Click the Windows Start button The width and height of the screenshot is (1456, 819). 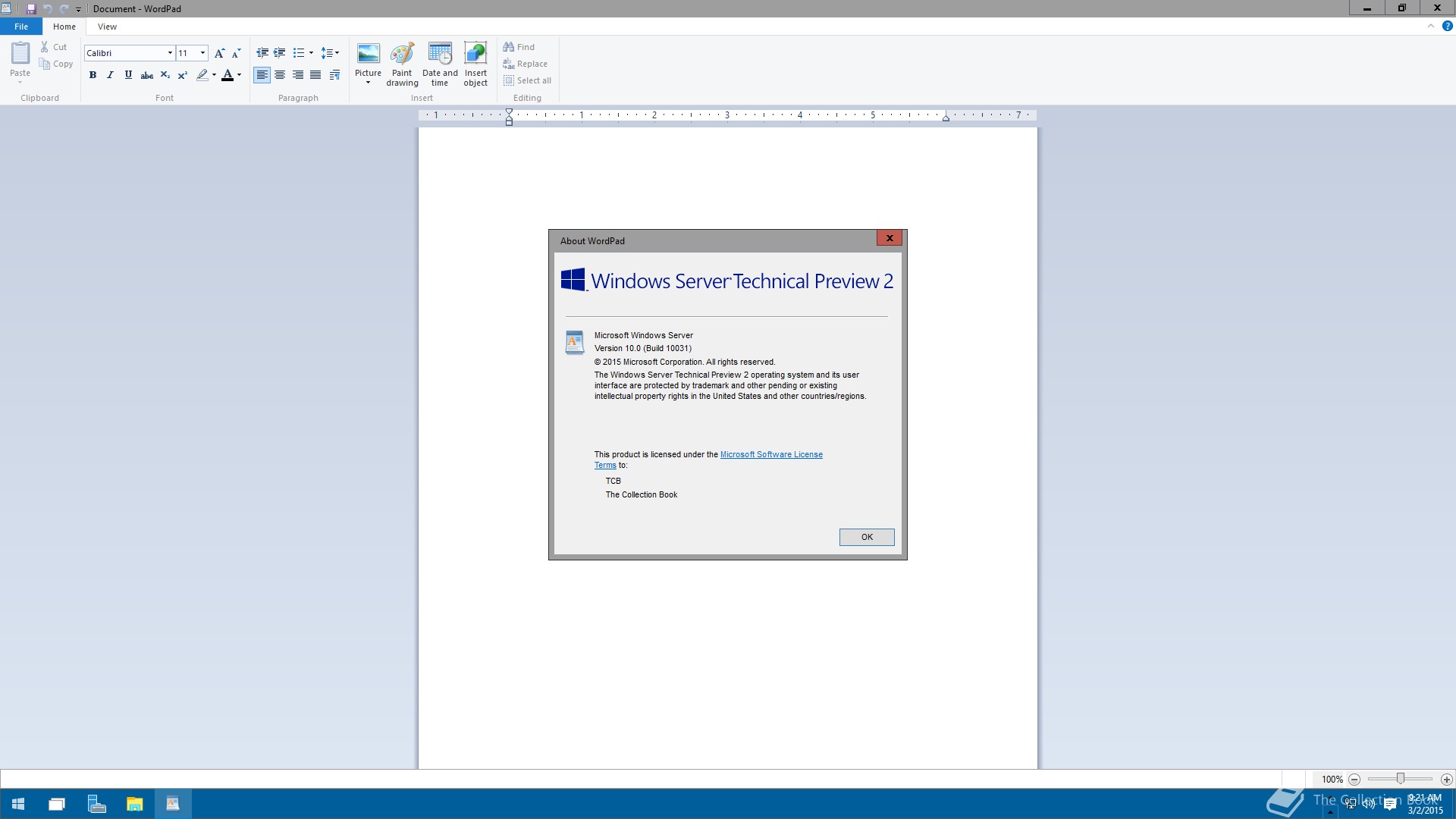18,804
